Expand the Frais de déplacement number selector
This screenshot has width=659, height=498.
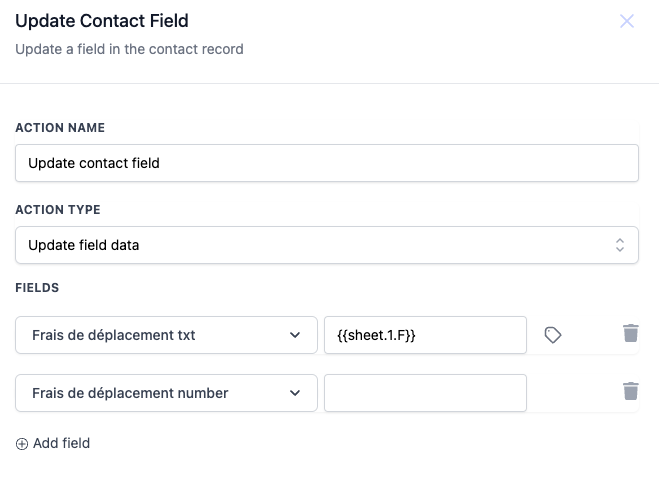166,393
